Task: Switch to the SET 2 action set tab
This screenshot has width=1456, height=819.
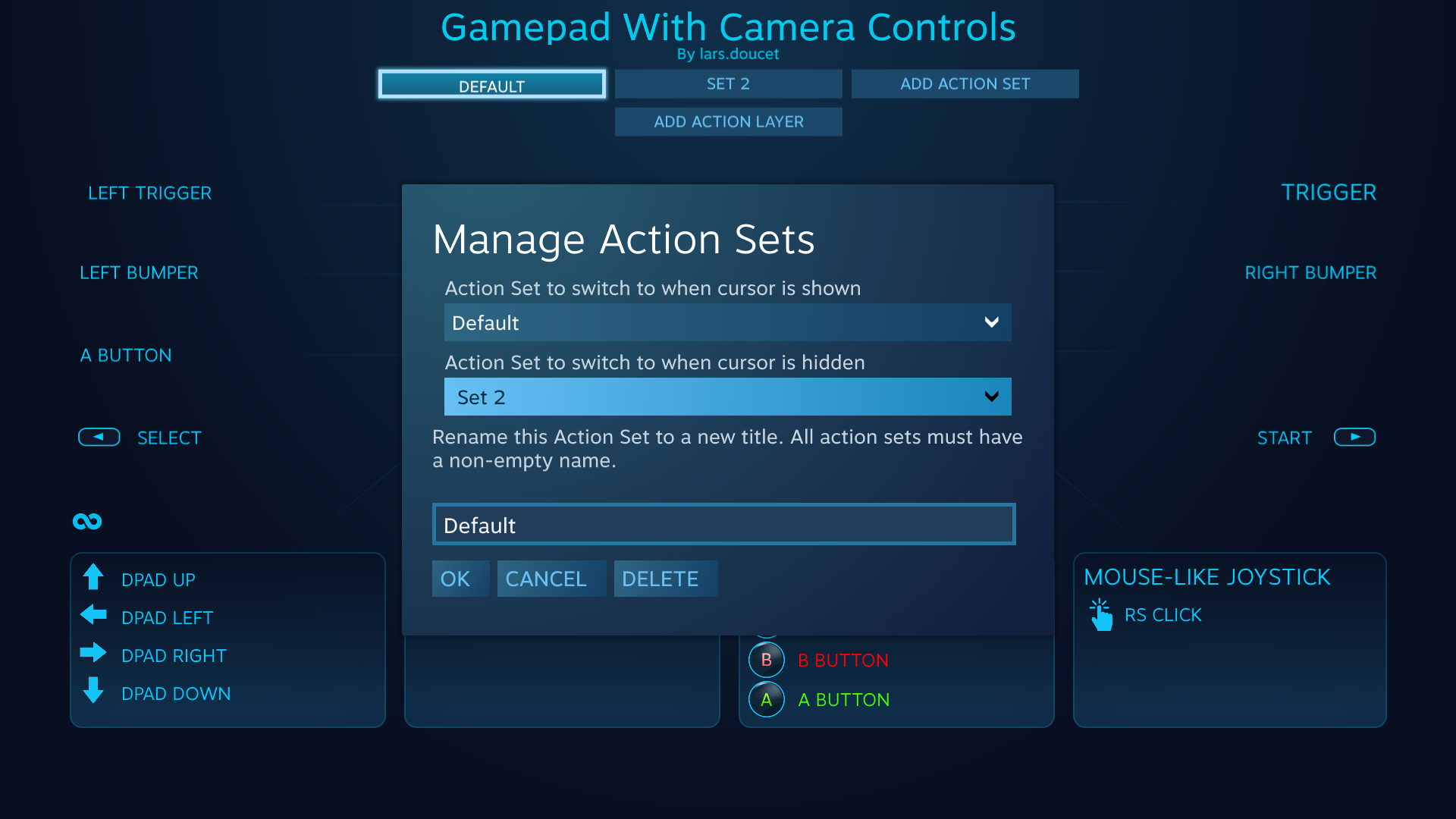Action: coord(727,83)
